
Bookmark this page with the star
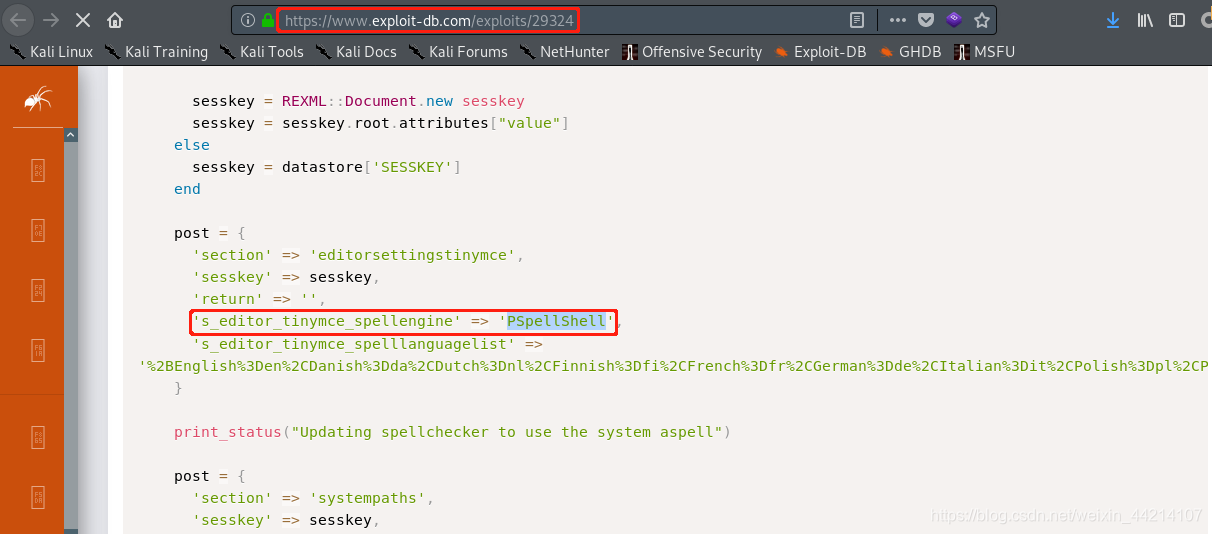pyautogui.click(x=982, y=20)
